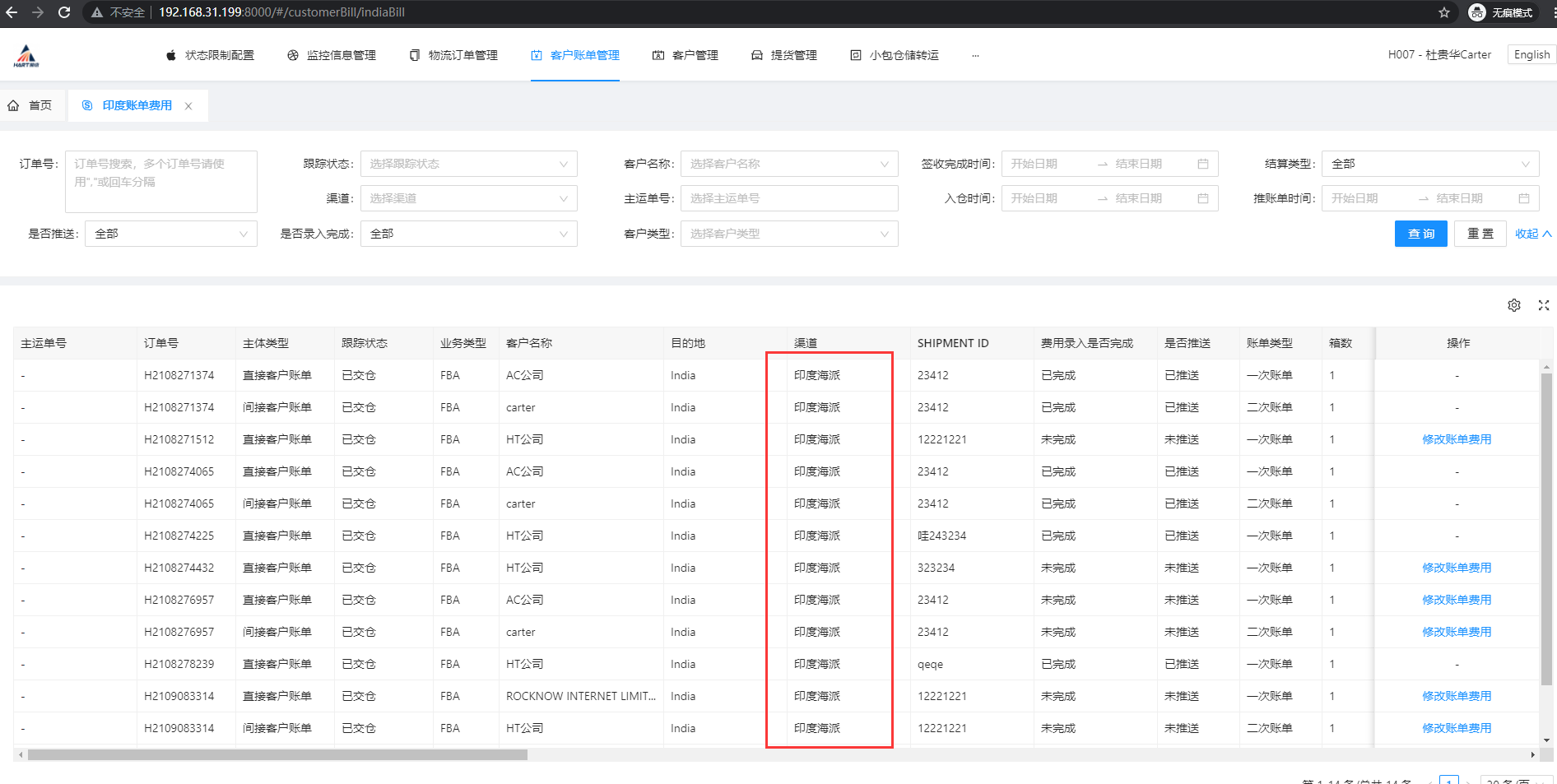
Task: Click calendar icon in 签收完成时间 field
Action: [x=1202, y=164]
